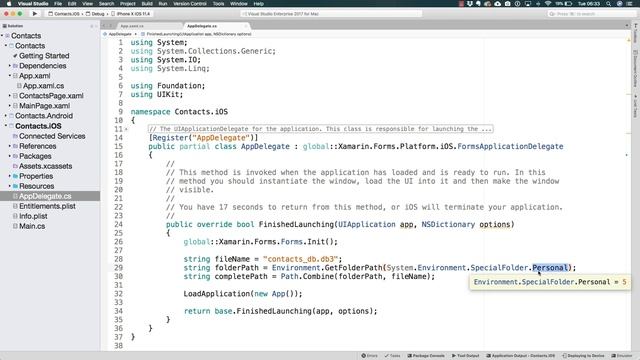Go back with the editor's navigate-back arrow
The width and height of the screenshot is (640, 360).
point(104,26)
